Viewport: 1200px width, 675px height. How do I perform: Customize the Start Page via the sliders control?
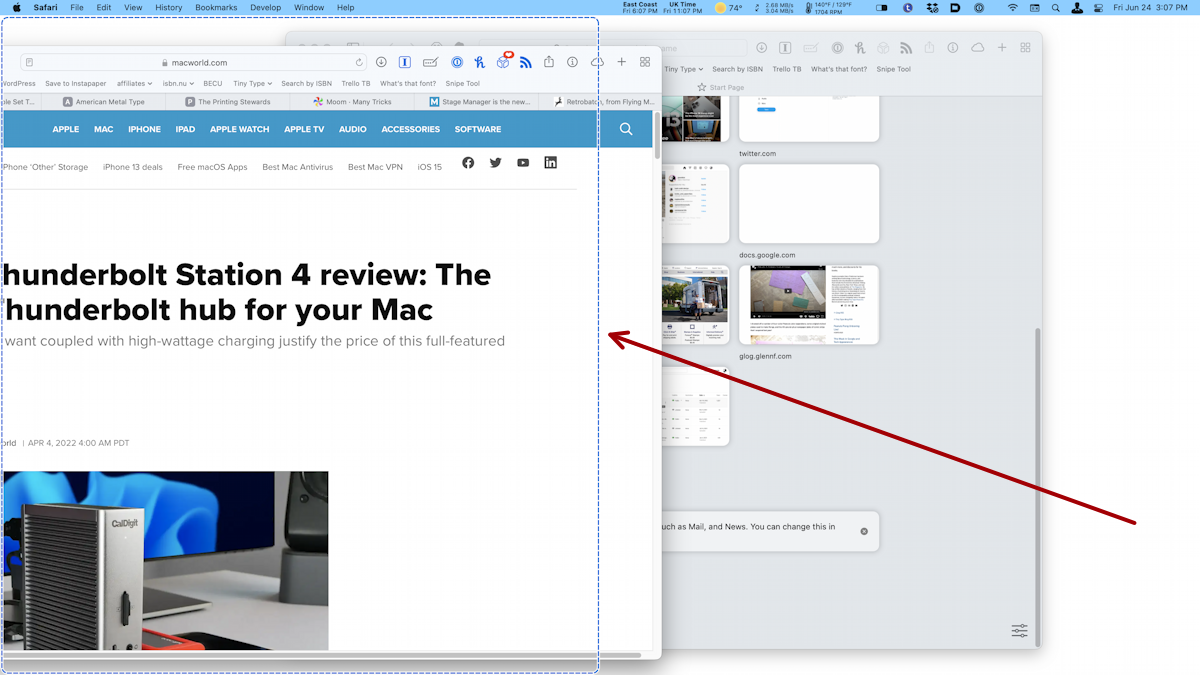coord(1019,631)
